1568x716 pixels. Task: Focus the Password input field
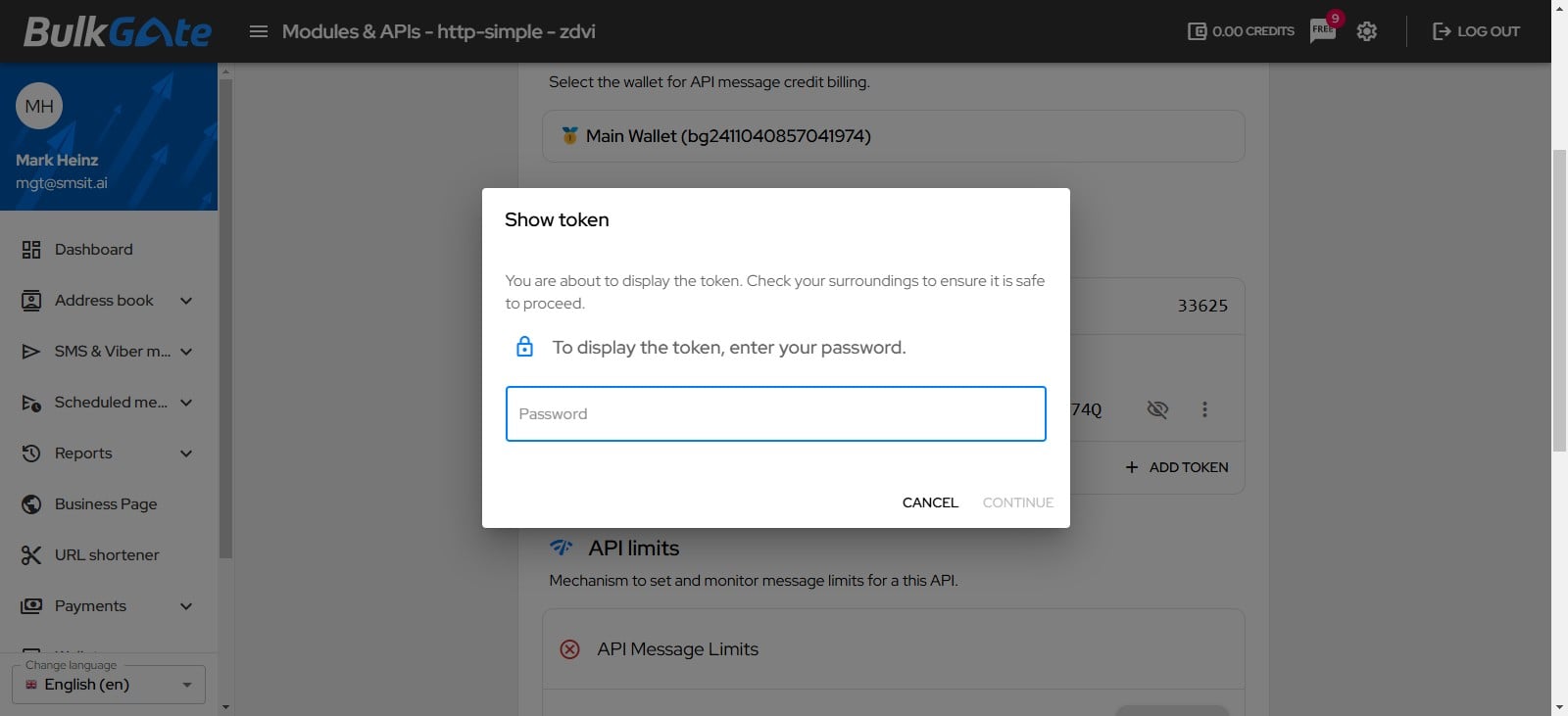(775, 413)
